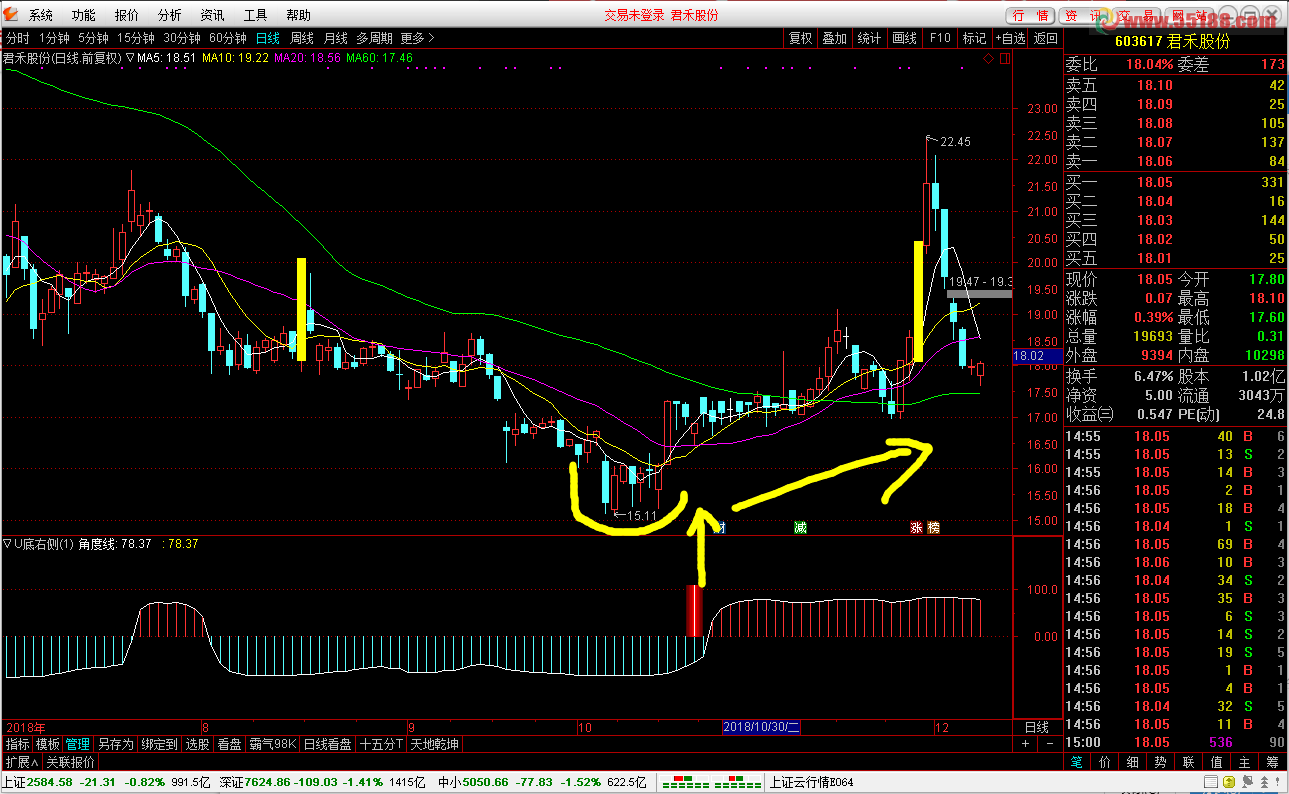The width and height of the screenshot is (1289, 794).
Task: Switch to the 势 tab in quote panel
Action: coord(1159,762)
